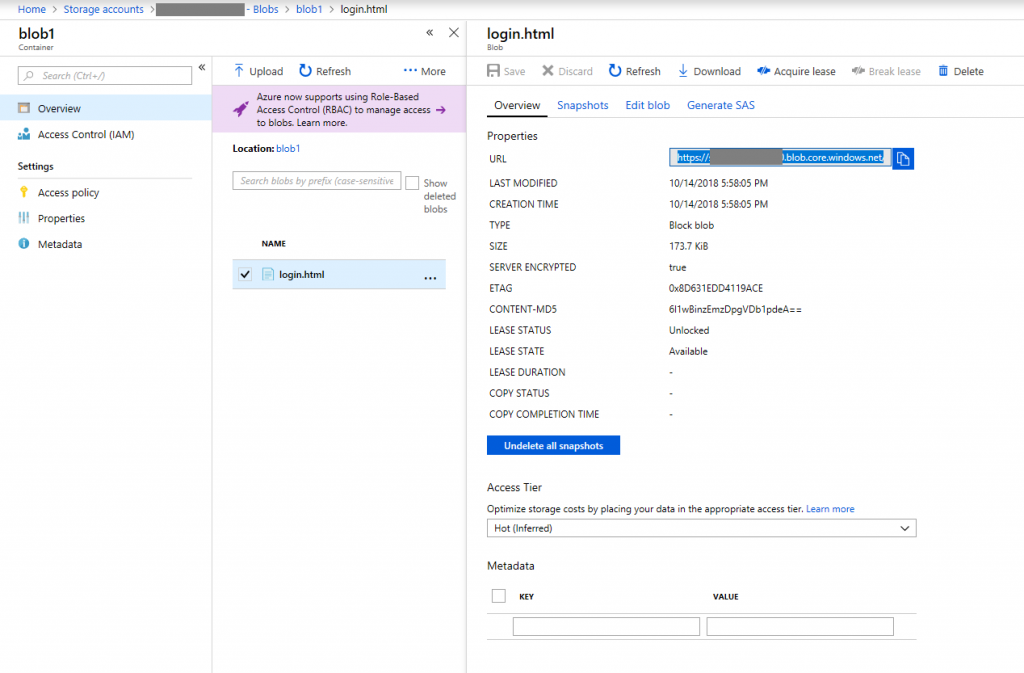The image size is (1024, 673).
Task: Toggle the Show deleted blobs checkbox
Action: [x=412, y=183]
